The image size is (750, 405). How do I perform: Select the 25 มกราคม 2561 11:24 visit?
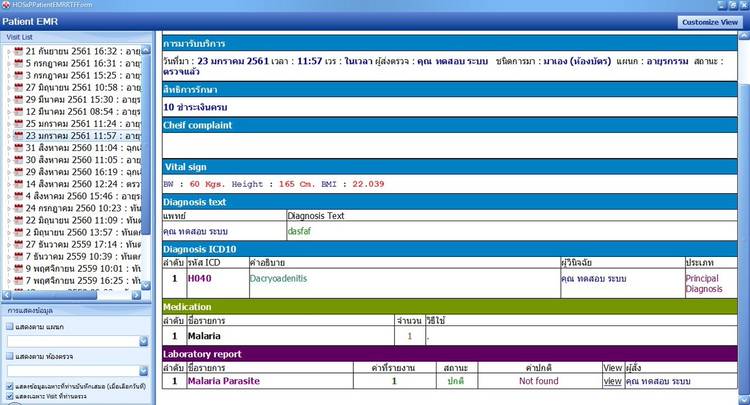pyautogui.click(x=85, y=123)
